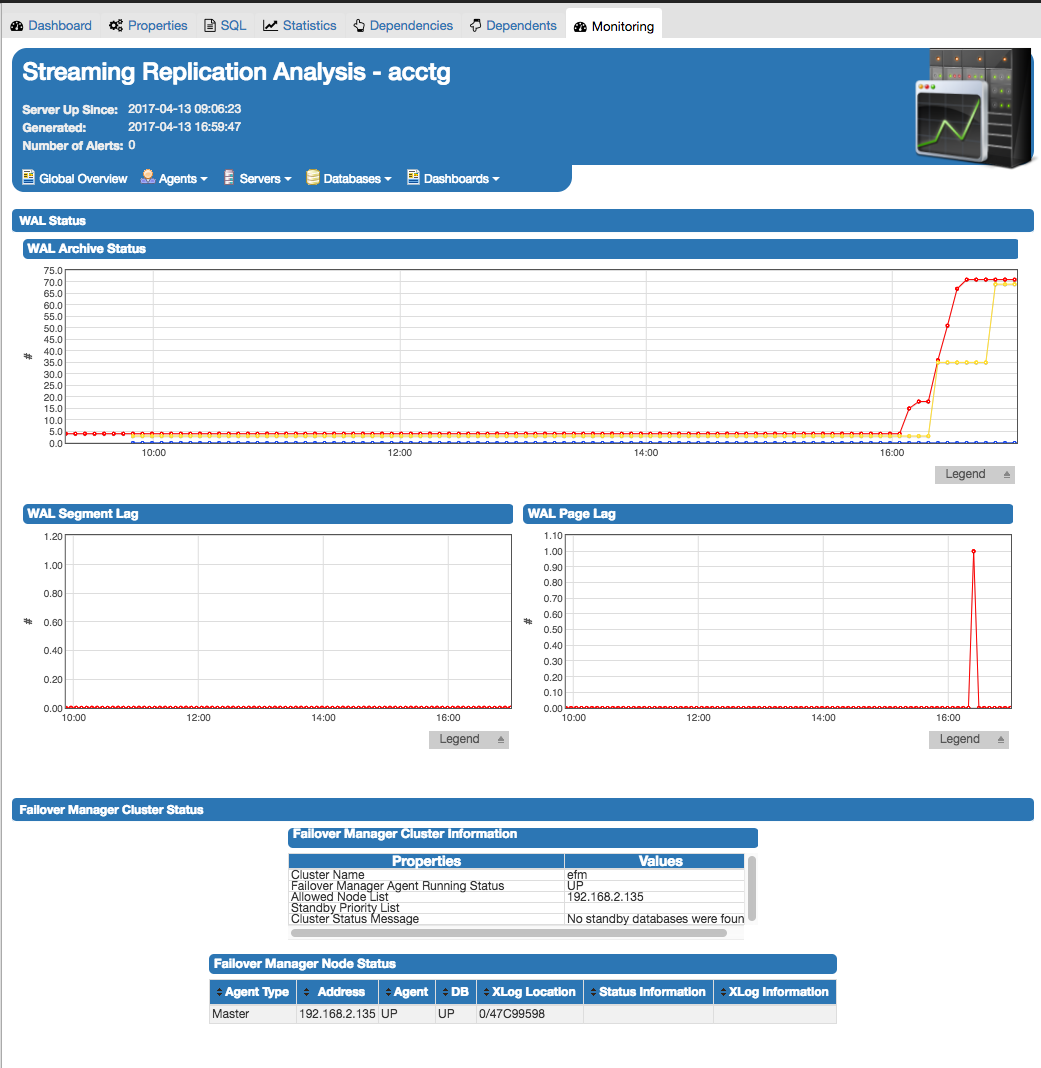
Task: Sort node table by XLog Information
Action: click(775, 992)
